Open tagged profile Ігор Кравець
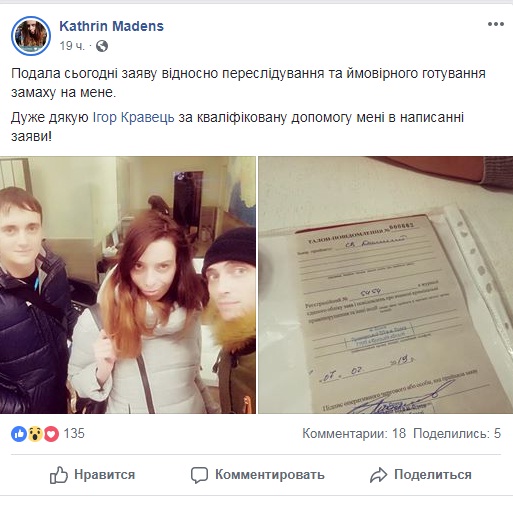The image size is (513, 511). click(x=133, y=117)
